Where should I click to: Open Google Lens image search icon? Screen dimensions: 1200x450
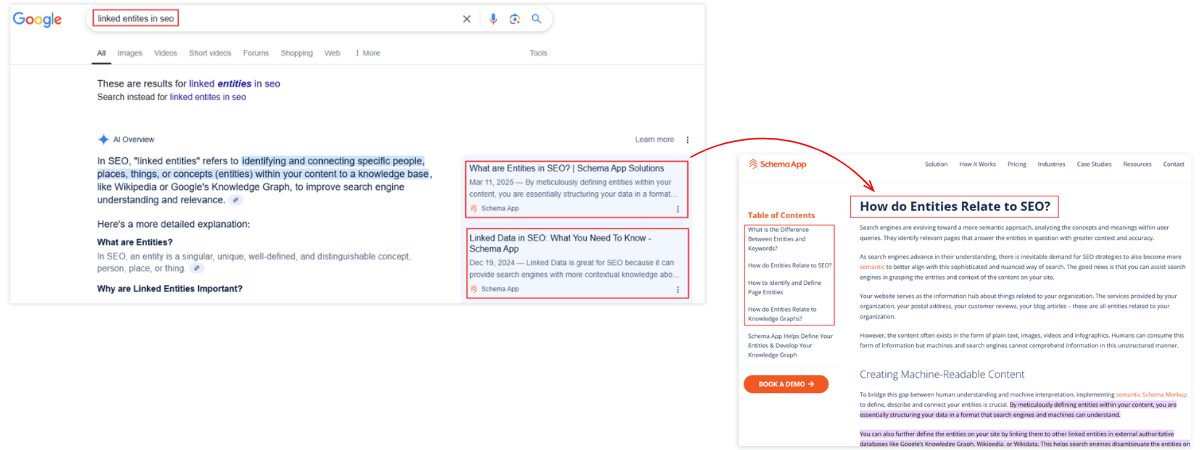514,19
